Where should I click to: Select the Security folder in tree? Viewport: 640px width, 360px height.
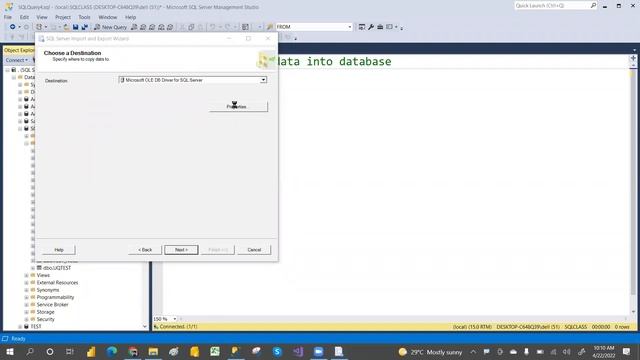[45, 320]
